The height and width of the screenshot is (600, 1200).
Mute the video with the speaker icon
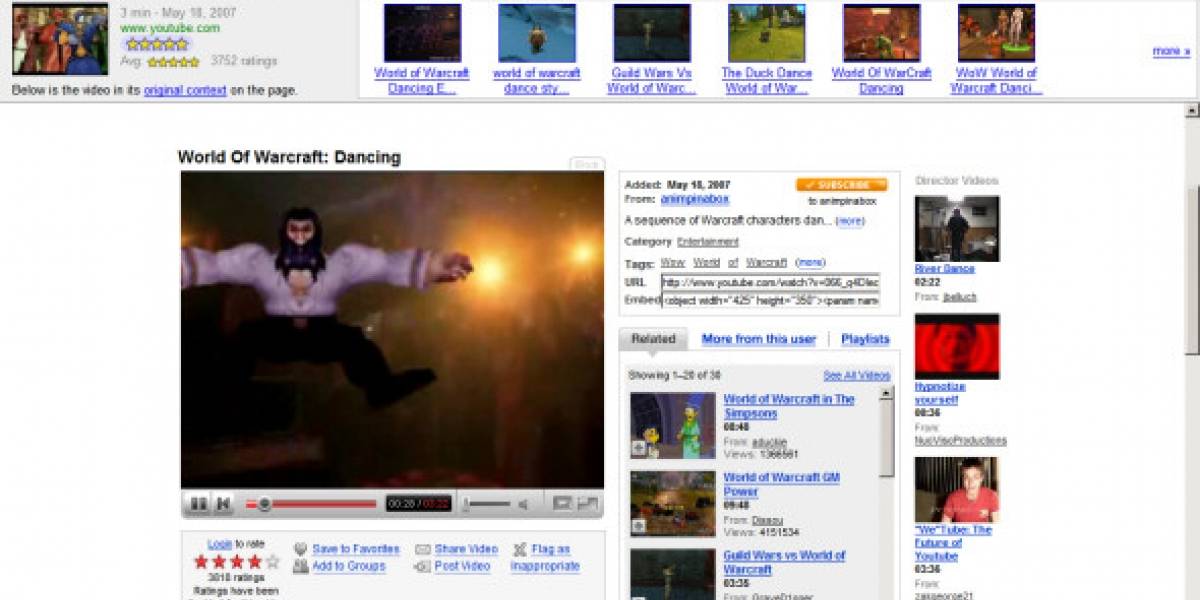tap(522, 504)
